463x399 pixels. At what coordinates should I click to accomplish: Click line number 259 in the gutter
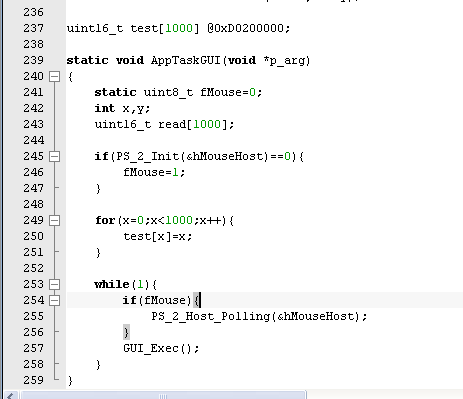(33, 380)
